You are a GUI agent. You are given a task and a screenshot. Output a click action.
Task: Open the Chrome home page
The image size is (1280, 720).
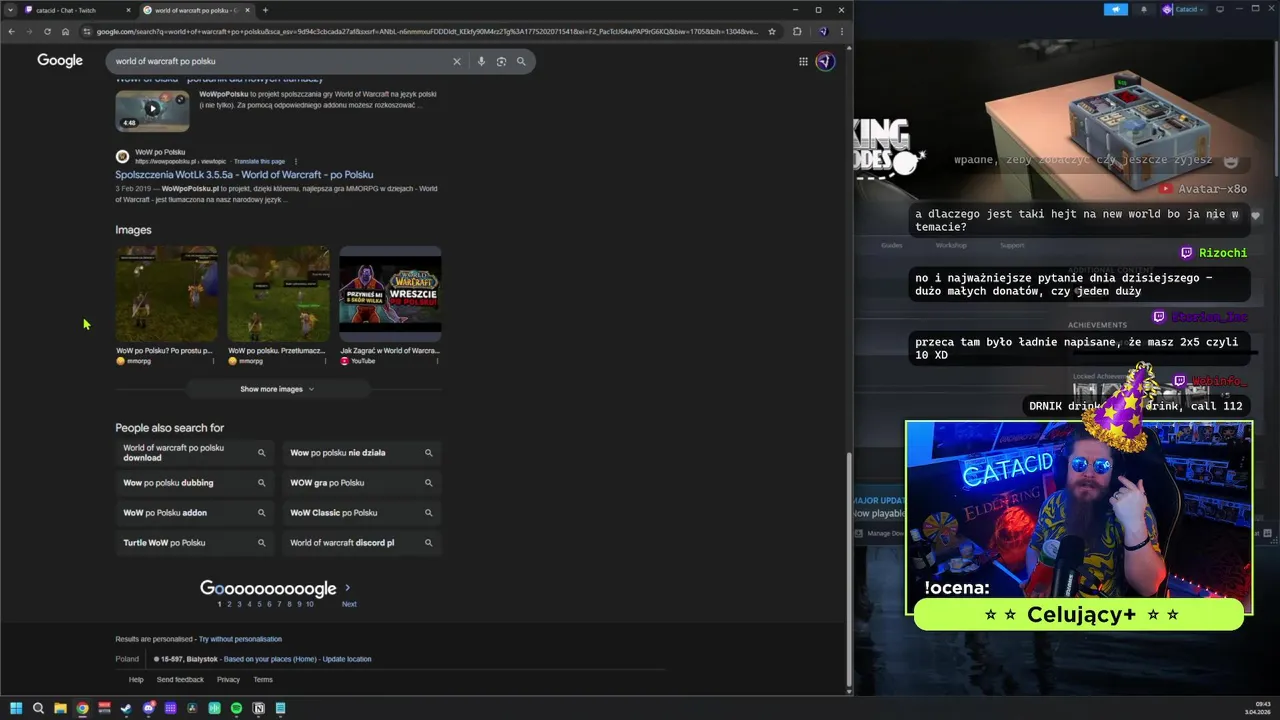[65, 31]
